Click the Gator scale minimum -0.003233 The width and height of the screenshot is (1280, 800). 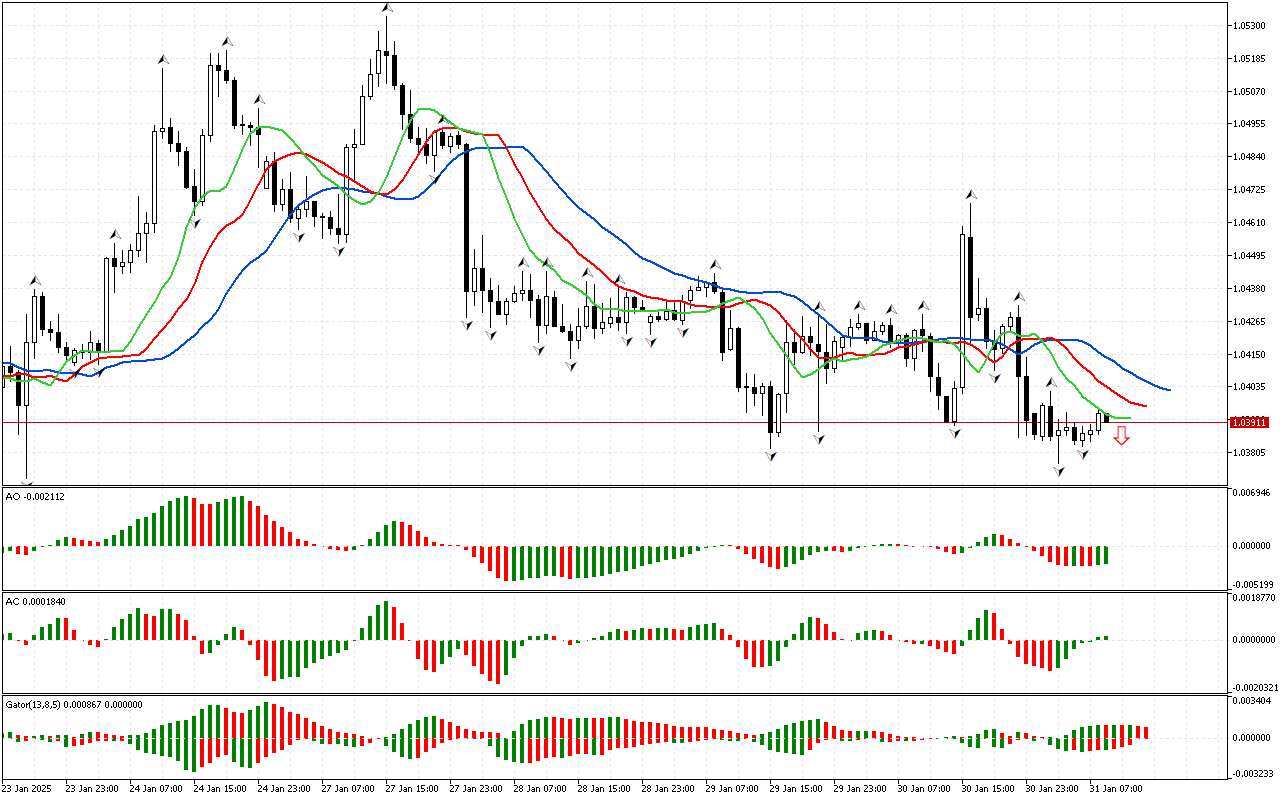(x=1252, y=773)
